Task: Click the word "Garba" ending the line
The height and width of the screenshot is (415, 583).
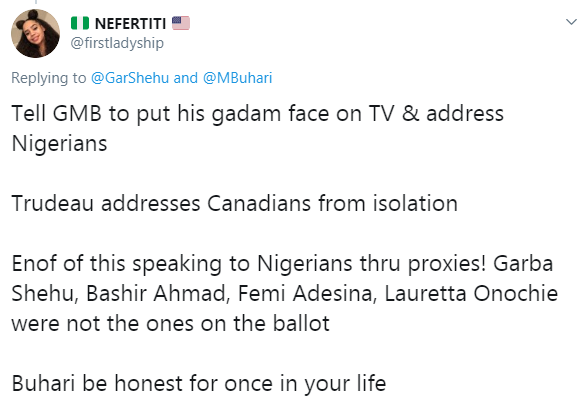Action: tap(523, 264)
